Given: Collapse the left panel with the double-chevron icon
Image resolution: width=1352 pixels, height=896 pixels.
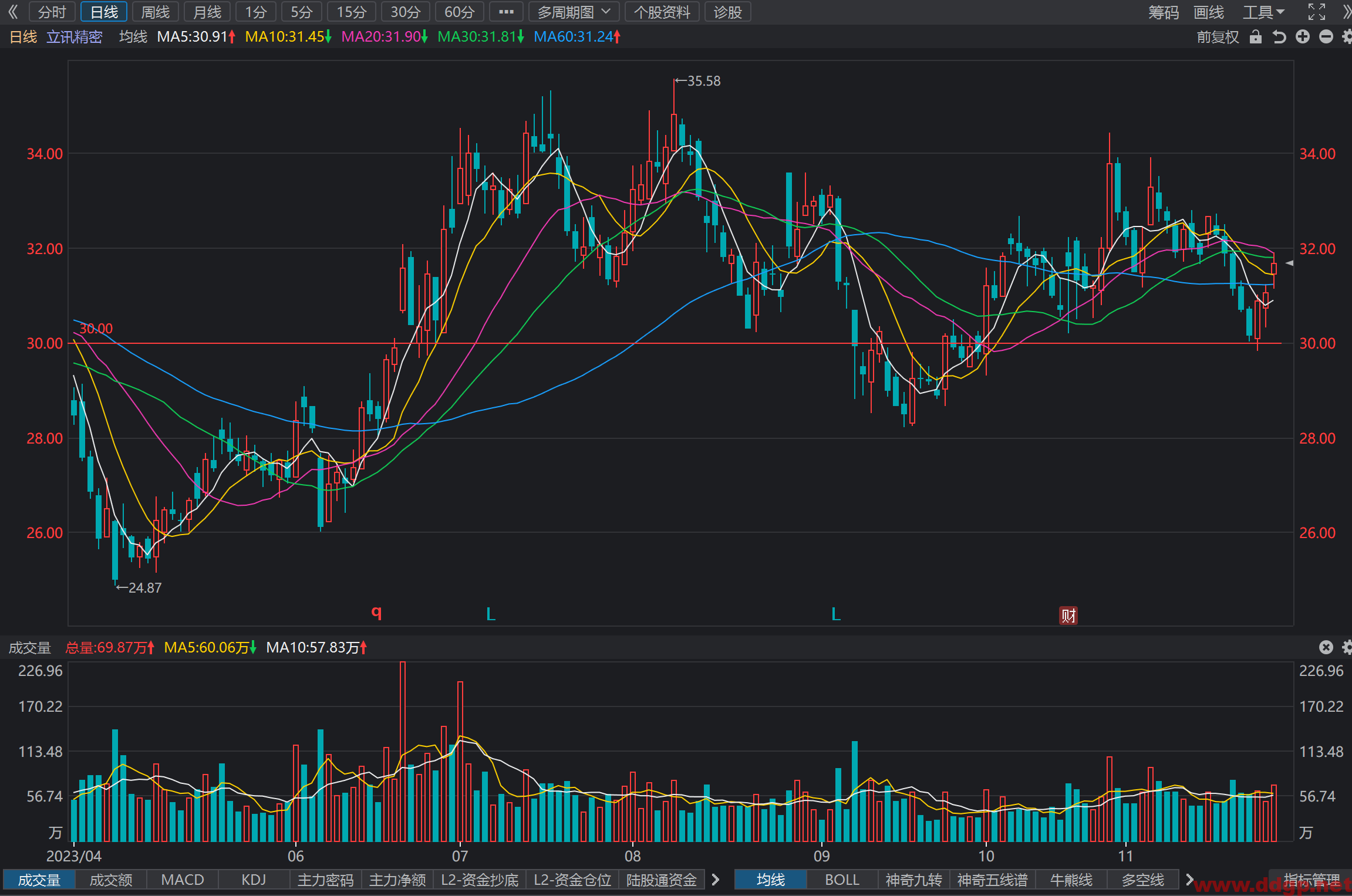Looking at the screenshot, I should (13, 12).
